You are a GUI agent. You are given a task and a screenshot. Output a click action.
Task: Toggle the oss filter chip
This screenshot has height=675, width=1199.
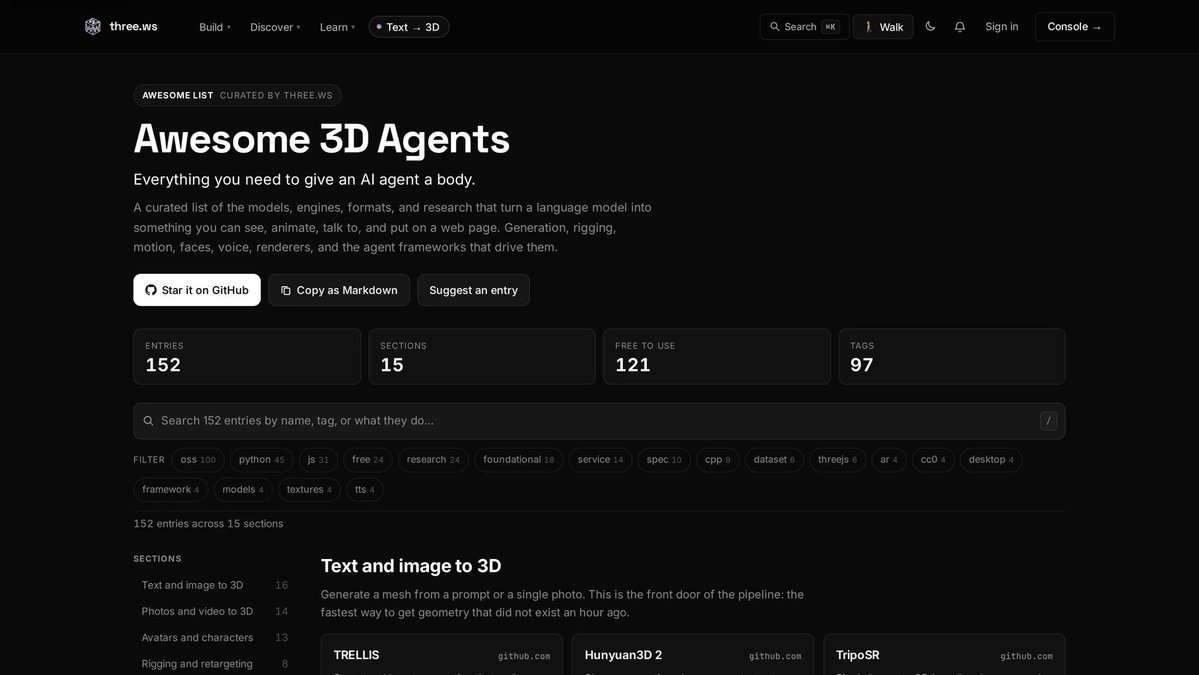point(198,459)
